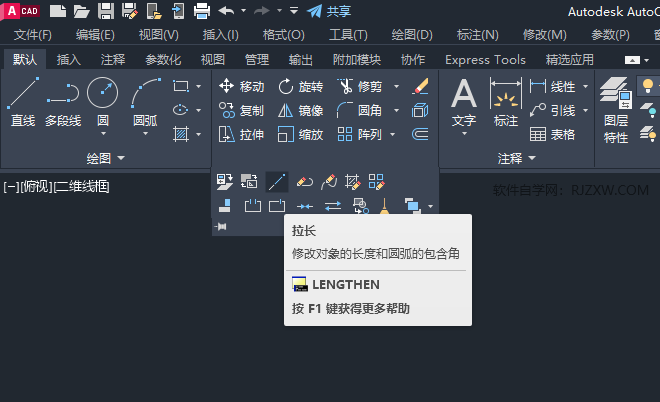Click the Edit Polyline icon
The height and width of the screenshot is (402, 660).
click(x=305, y=182)
